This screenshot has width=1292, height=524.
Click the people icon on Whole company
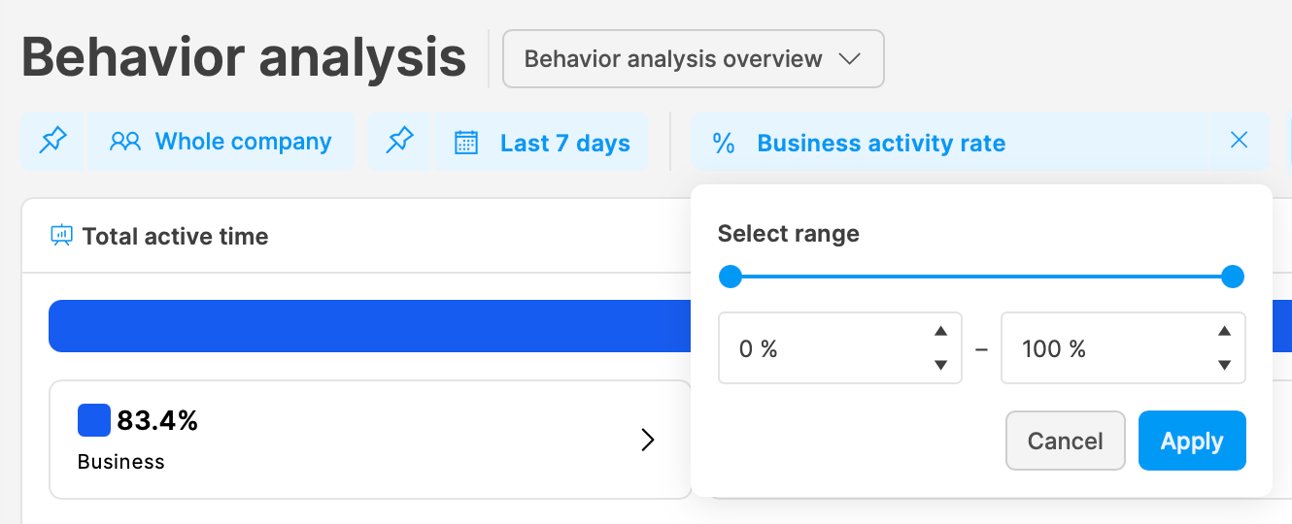[125, 142]
